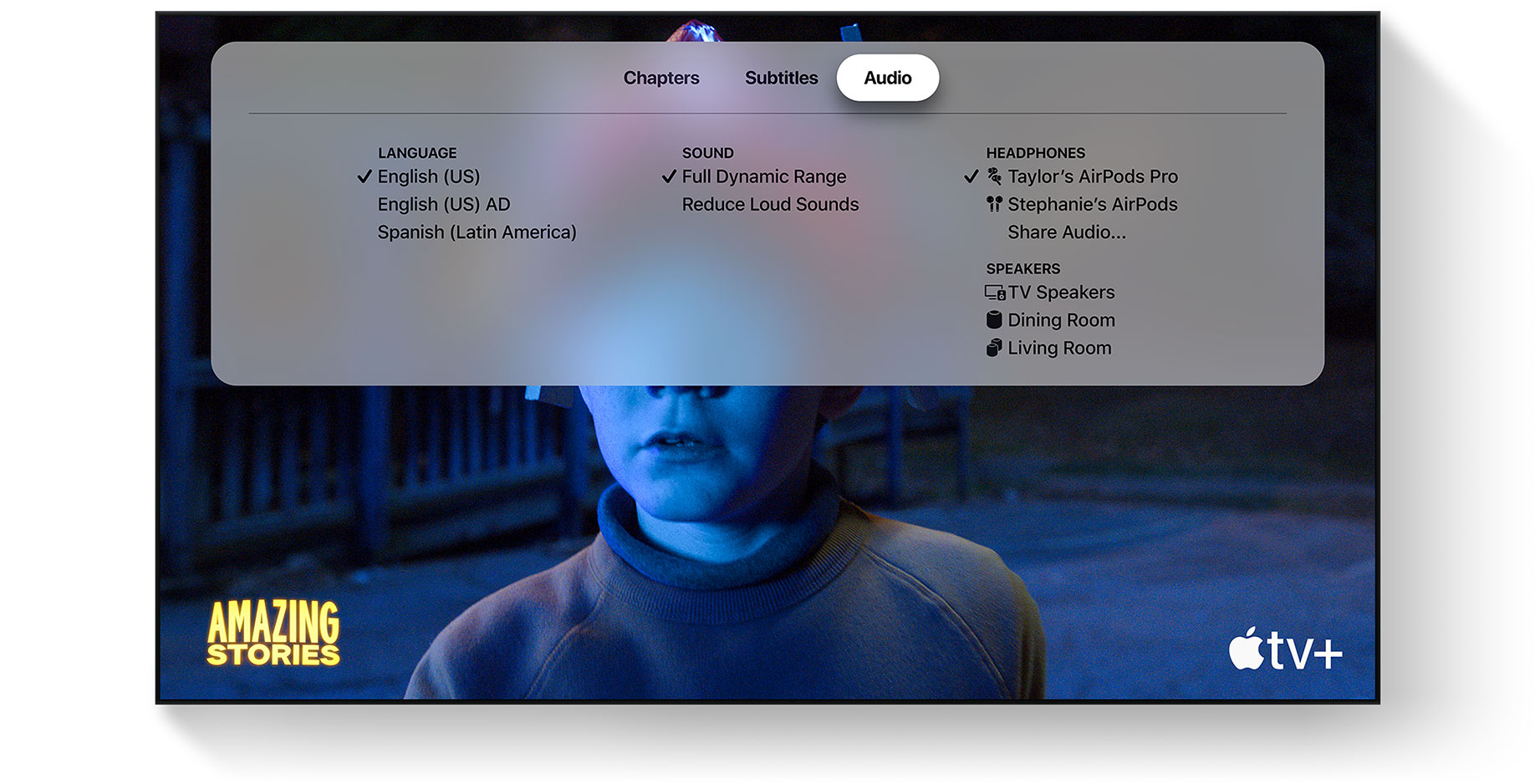This screenshot has width=1535, height=784.
Task: Open the Subtitles tab
Action: click(x=781, y=78)
